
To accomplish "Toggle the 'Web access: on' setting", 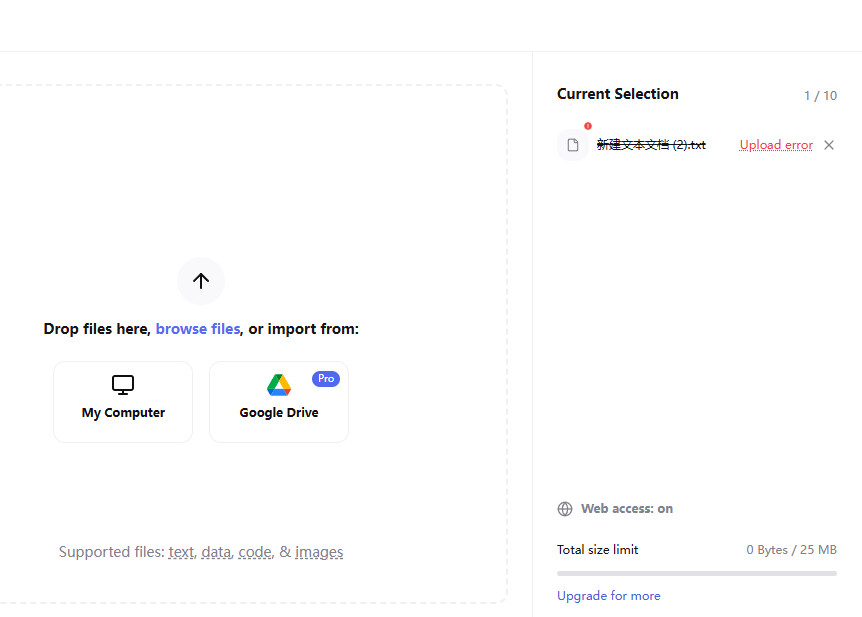I will (x=626, y=509).
